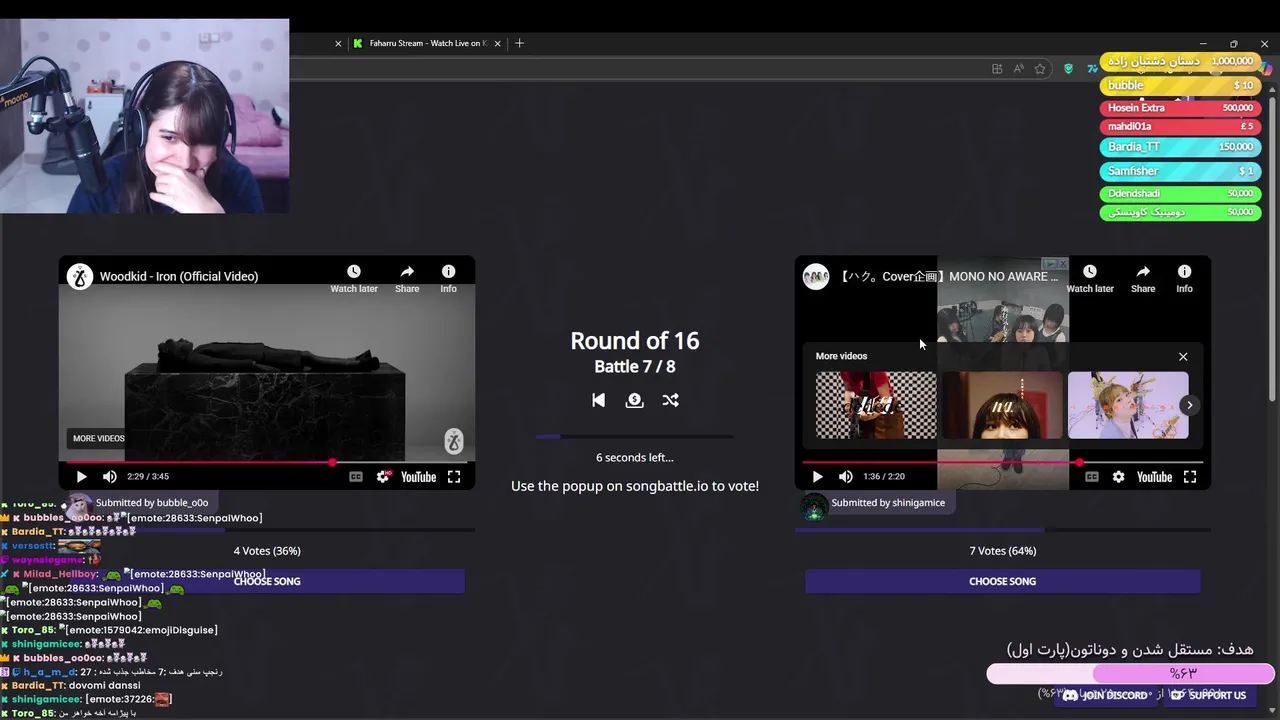Open settings gear on MONO NO AWARE video
The width and height of the screenshot is (1280, 720).
pos(1119,477)
